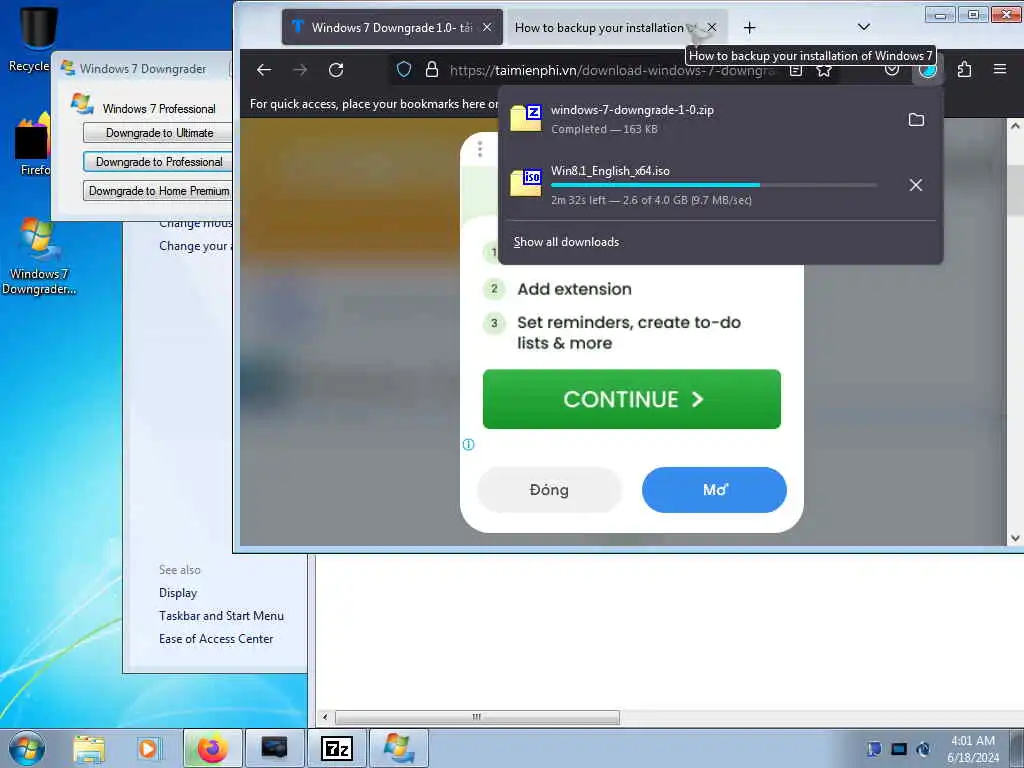Screen dimensions: 1024x768
Task: Click the blue Mở button
Action: tap(714, 490)
